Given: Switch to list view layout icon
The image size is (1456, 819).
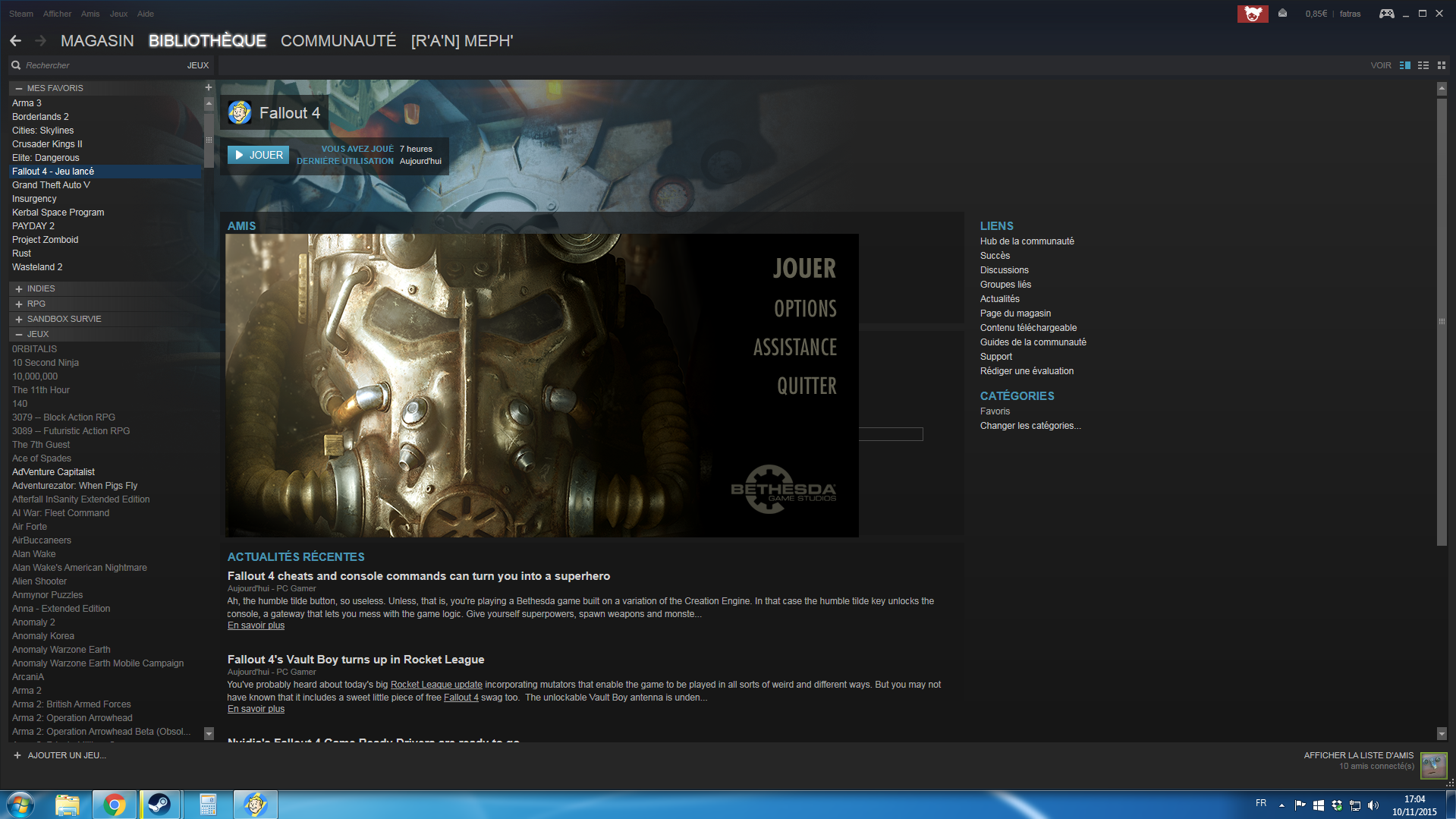Looking at the screenshot, I should (x=1423, y=65).
